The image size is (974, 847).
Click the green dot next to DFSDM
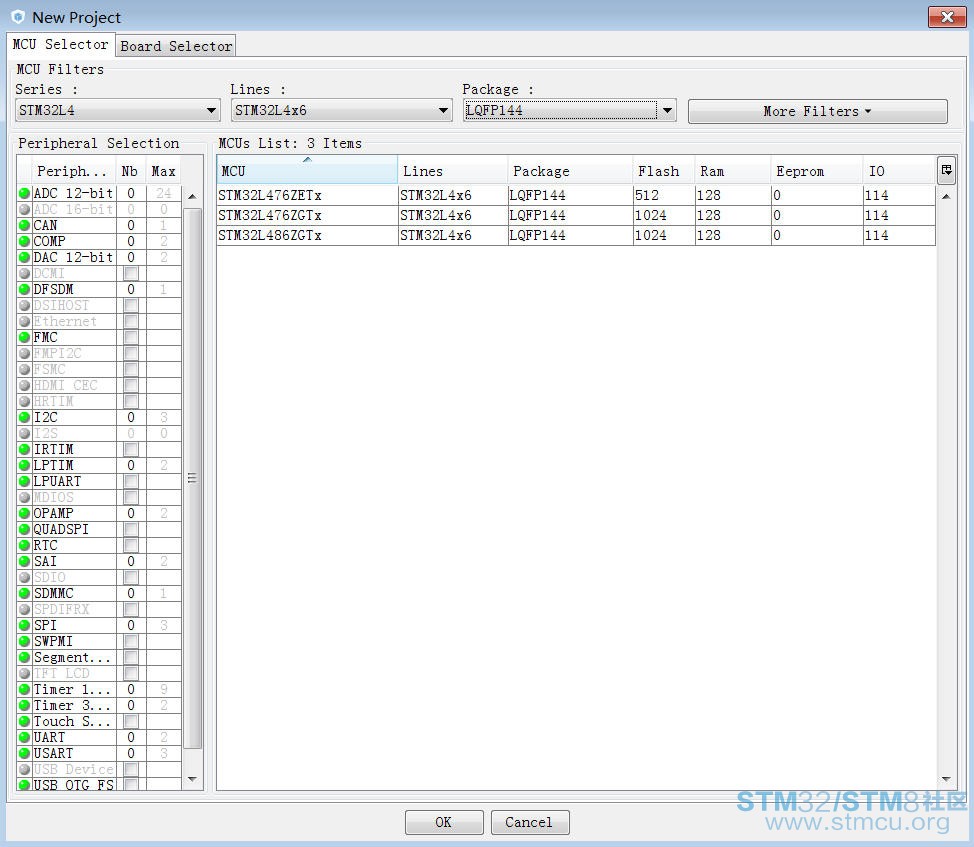pyautogui.click(x=24, y=289)
